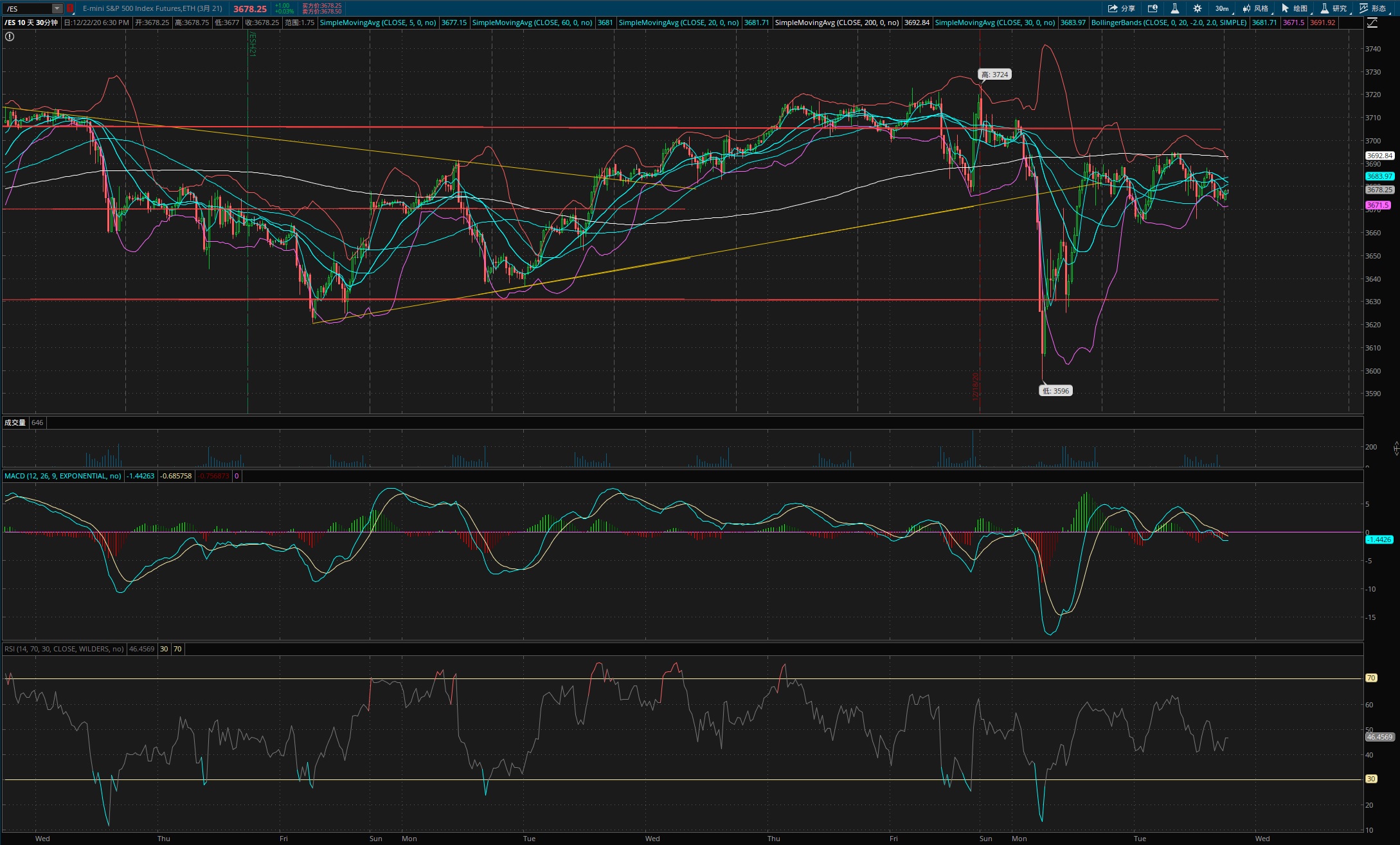
Task: Click the Share (分享) icon
Action: pos(1121,8)
